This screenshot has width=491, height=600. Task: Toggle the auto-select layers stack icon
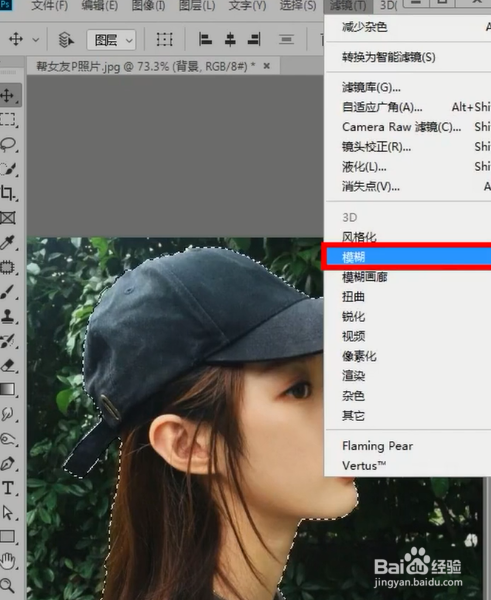click(x=66, y=39)
